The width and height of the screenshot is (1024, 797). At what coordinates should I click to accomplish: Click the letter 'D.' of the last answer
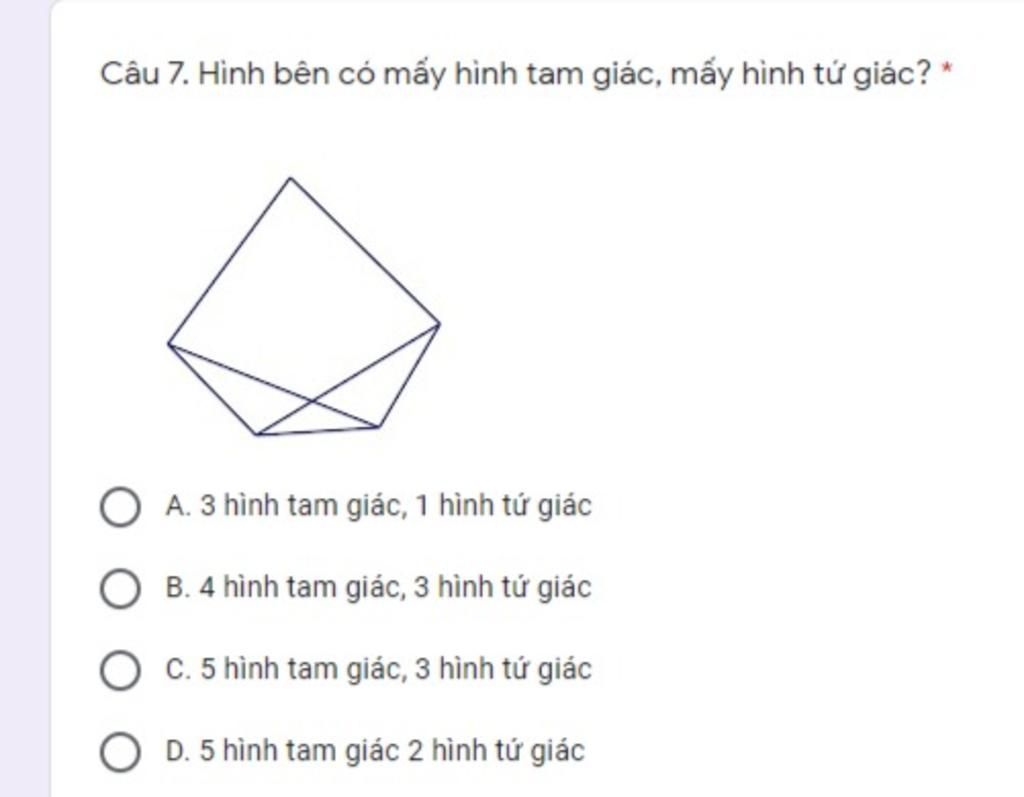click(178, 750)
